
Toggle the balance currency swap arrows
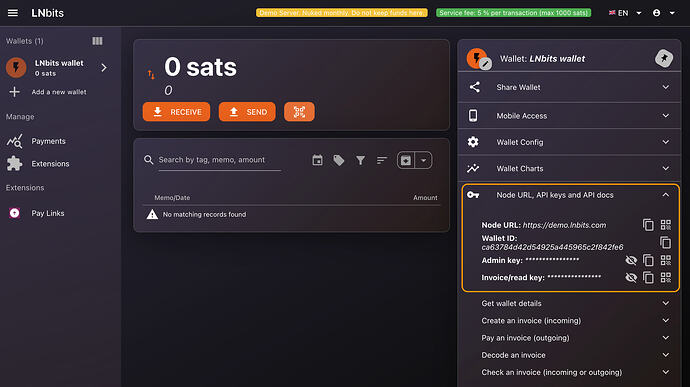click(x=151, y=75)
